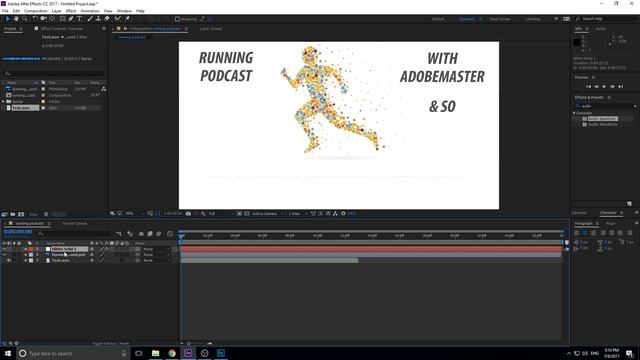Image resolution: width=640 pixels, height=360 pixels.
Task: Open the Graph Editor icon
Action: coord(170,234)
